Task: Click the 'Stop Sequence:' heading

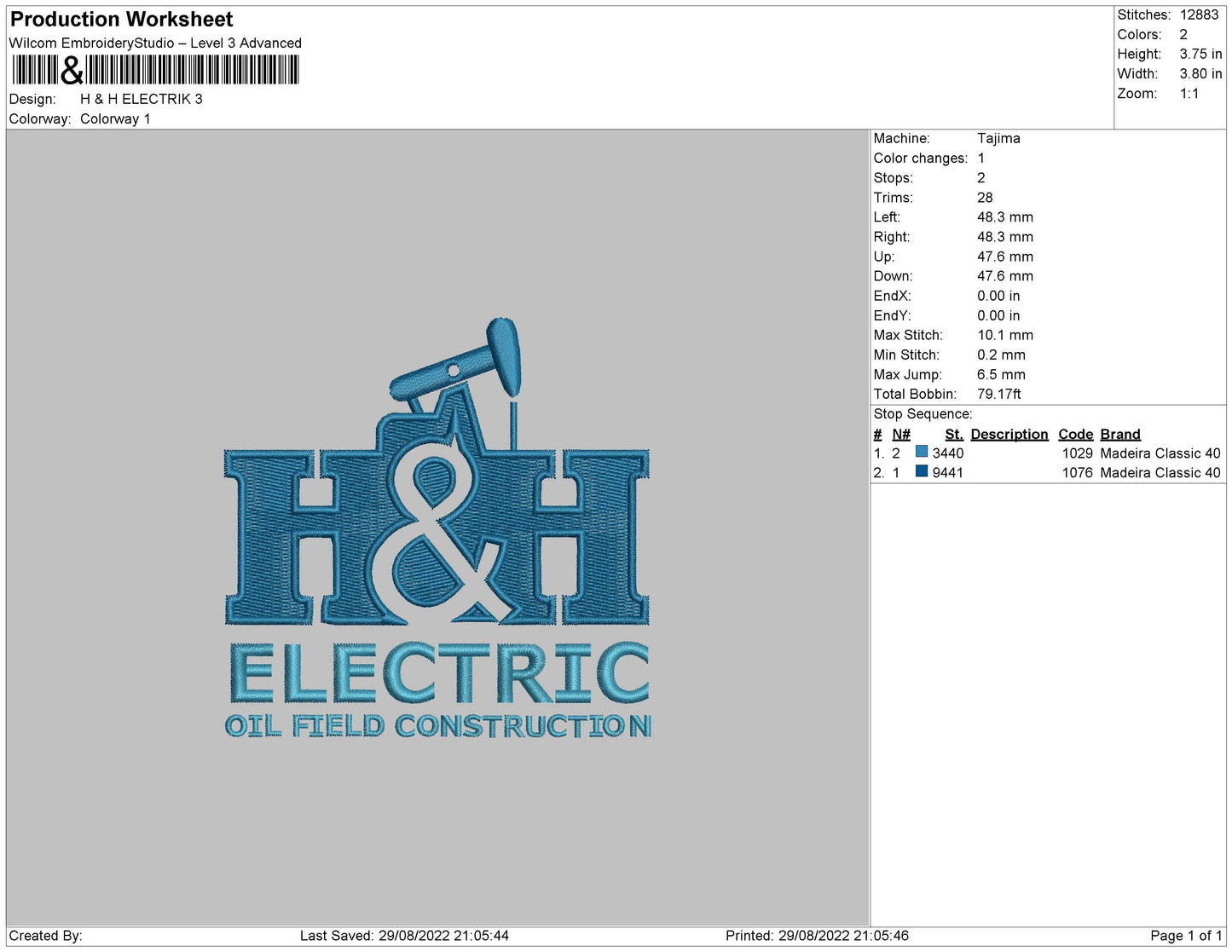Action: 923,413
